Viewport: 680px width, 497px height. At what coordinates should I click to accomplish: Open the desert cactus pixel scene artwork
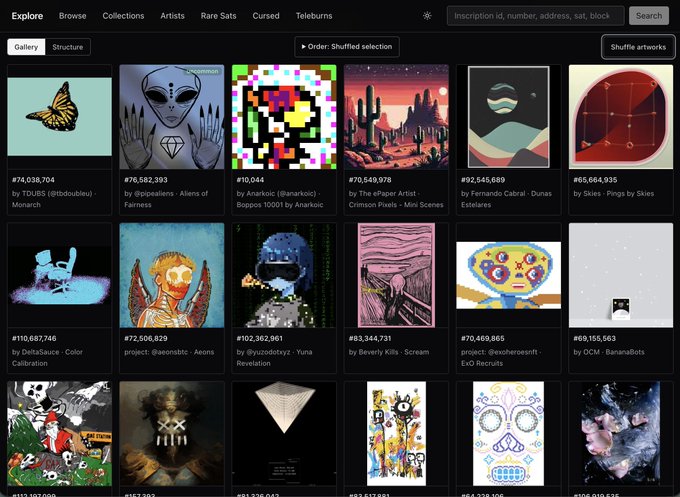click(396, 117)
